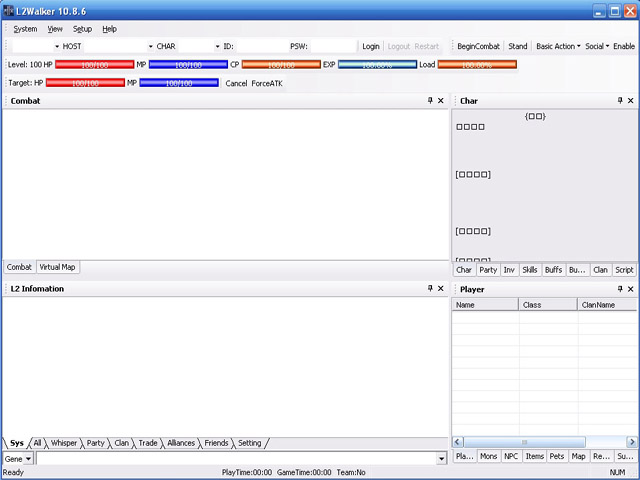Image resolution: width=640 pixels, height=480 pixels.
Task: Open the Buffs tab
Action: [553, 270]
